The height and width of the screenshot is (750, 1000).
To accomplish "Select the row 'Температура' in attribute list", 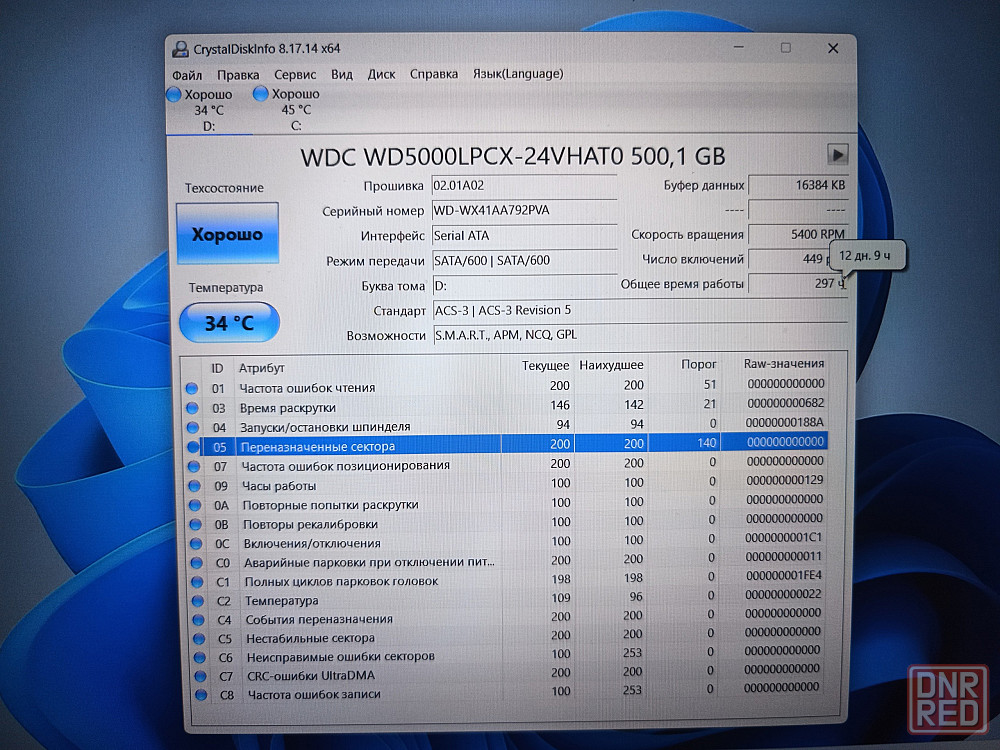I will pyautogui.click(x=510, y=599).
